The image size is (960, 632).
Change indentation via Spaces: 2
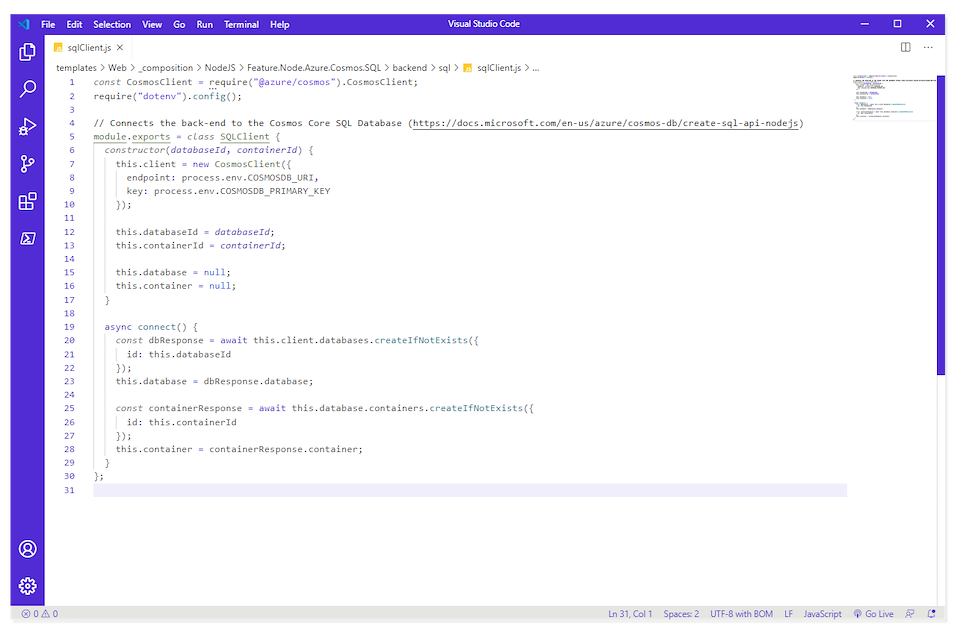point(681,614)
